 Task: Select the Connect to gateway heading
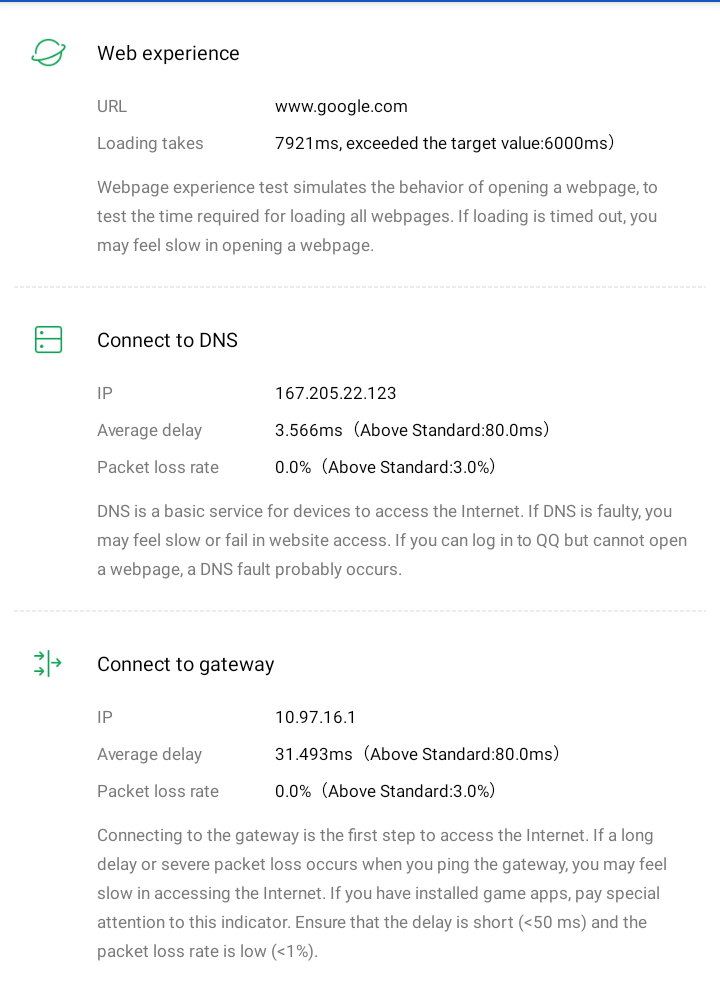click(x=185, y=665)
